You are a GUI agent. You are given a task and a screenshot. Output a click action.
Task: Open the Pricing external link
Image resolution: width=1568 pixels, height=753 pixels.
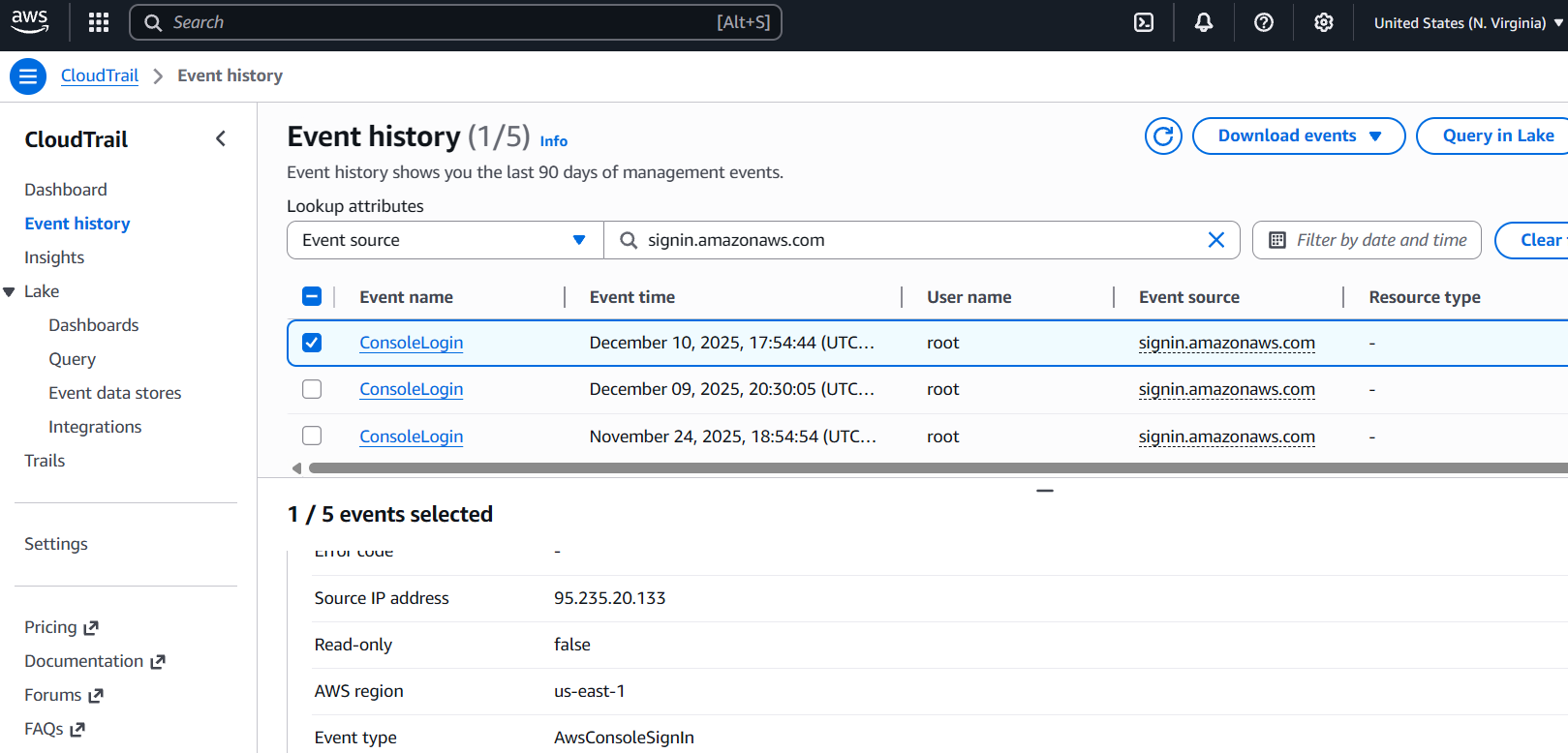[61, 627]
